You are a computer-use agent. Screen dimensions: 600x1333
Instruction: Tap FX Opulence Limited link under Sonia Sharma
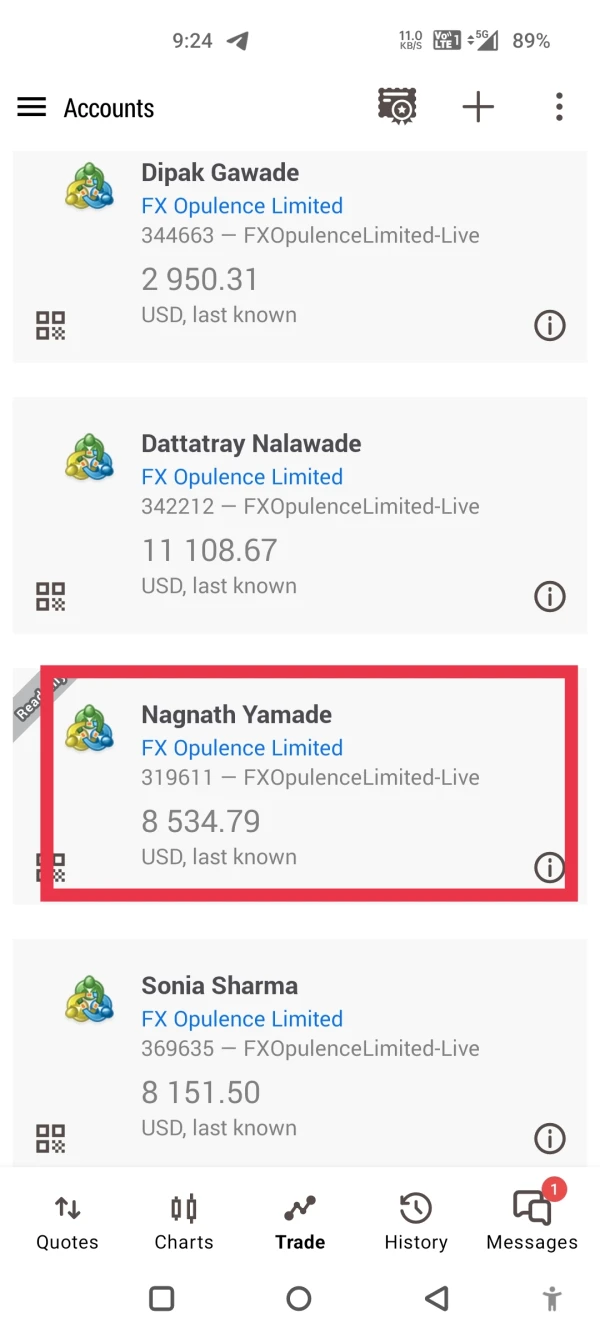tap(242, 1019)
